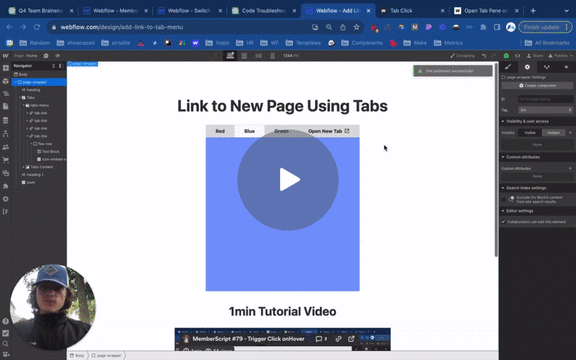Screen dimensions: 576x360
Task: Open the Webflow logo menu
Action: tap(6, 56)
